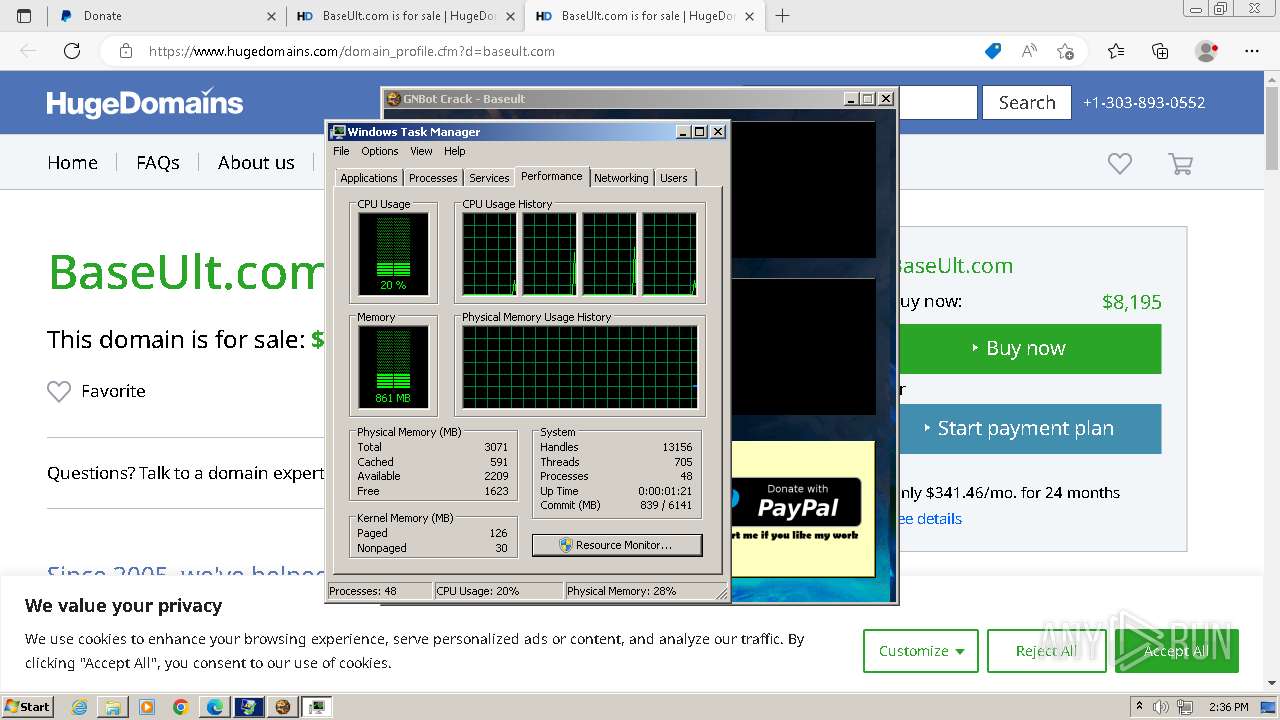Open a new tab with plus button

[x=782, y=16]
